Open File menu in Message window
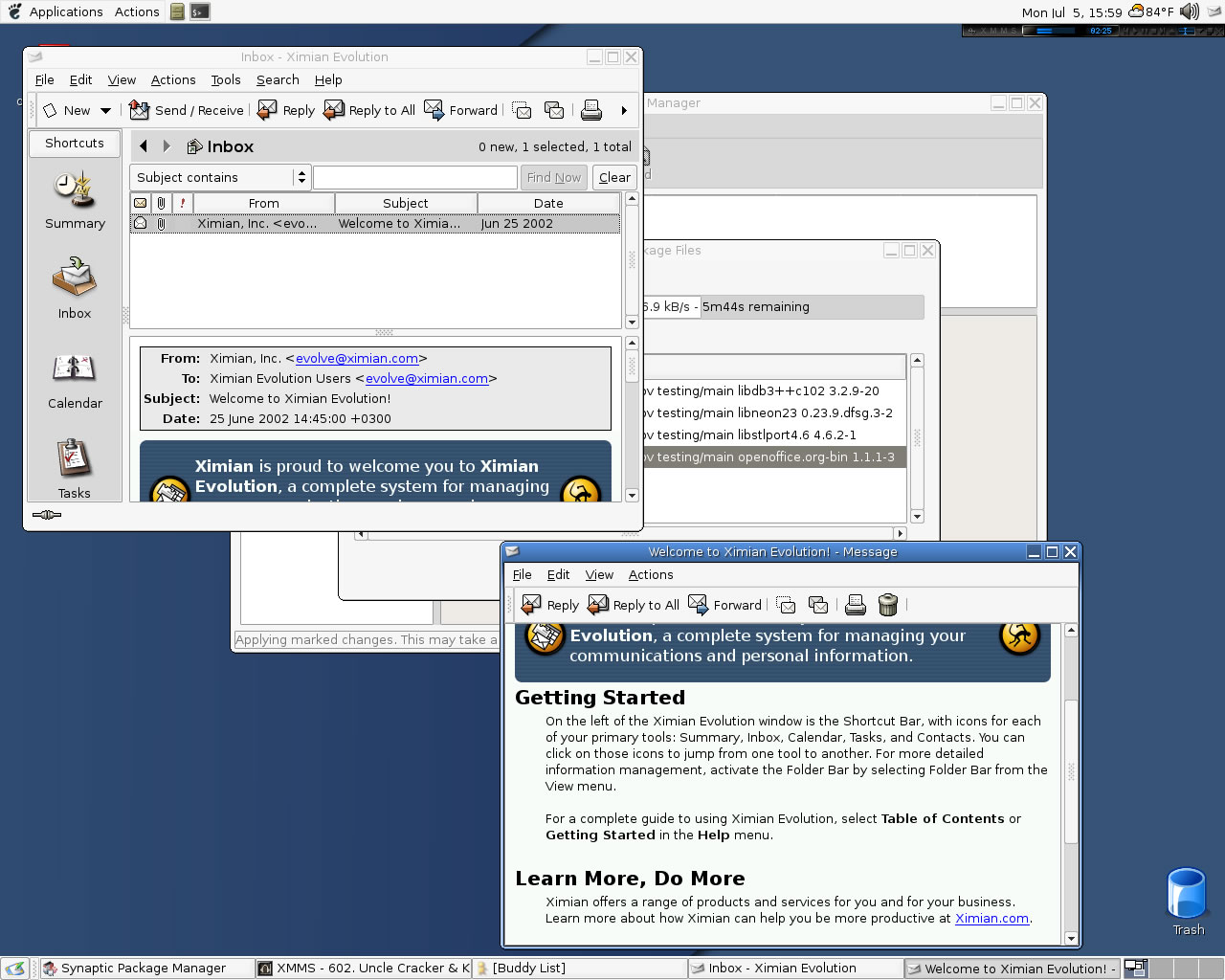 523,575
